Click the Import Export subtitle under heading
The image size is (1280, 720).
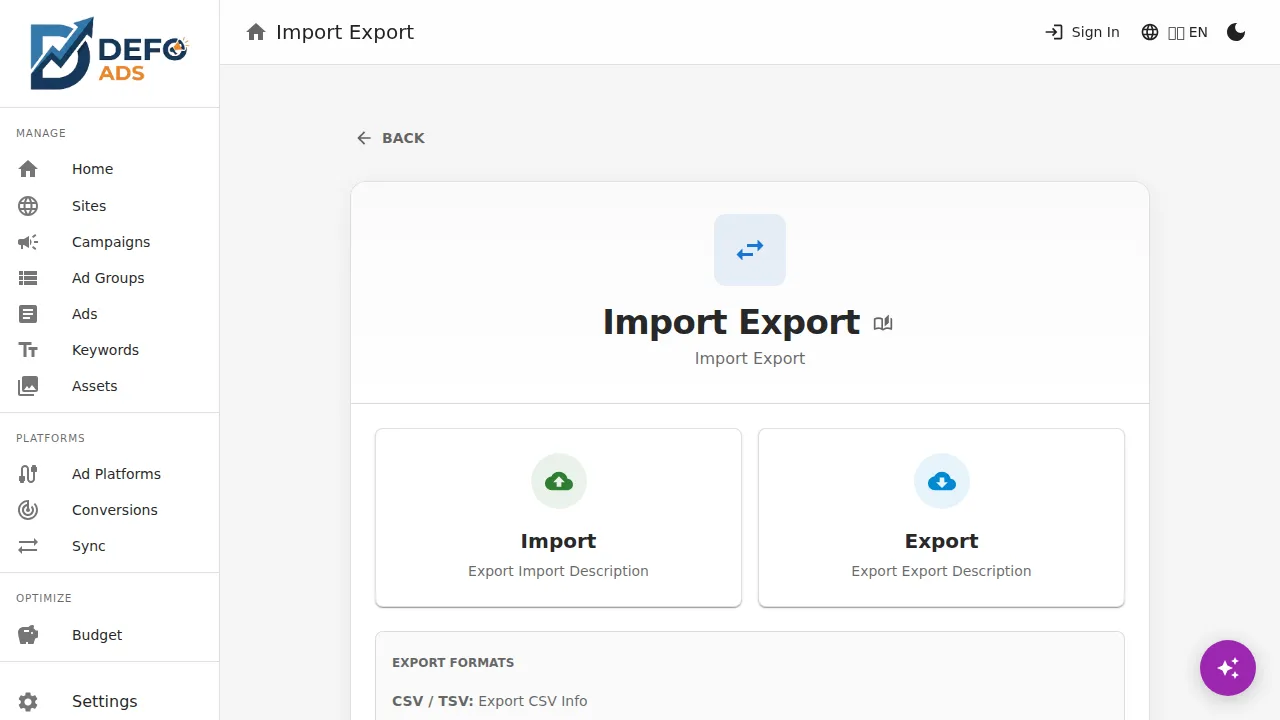(x=750, y=358)
